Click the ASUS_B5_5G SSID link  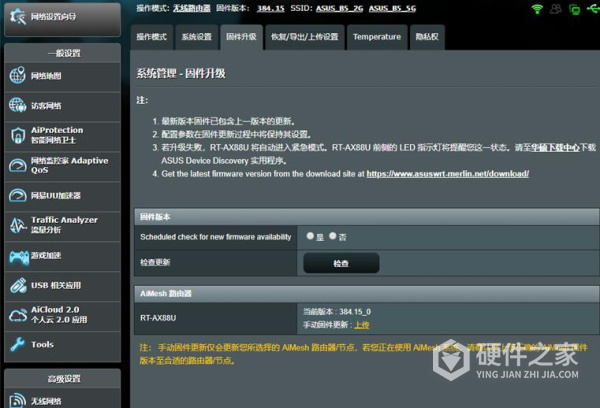392,8
